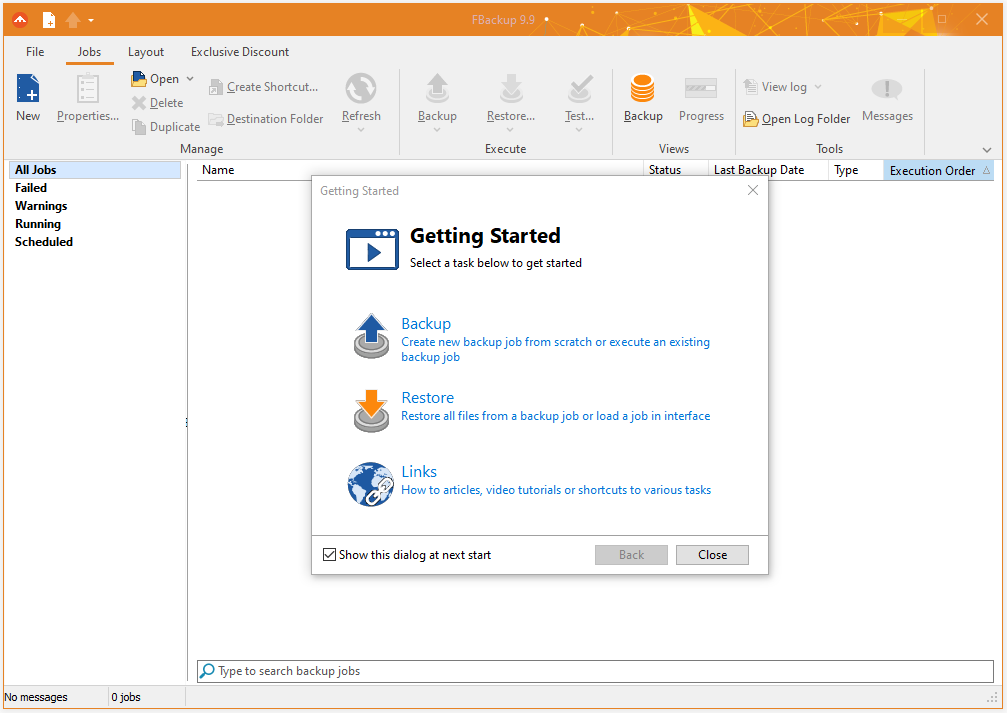The width and height of the screenshot is (1007, 713).
Task: Click the New backup job icon
Action: coord(28,88)
